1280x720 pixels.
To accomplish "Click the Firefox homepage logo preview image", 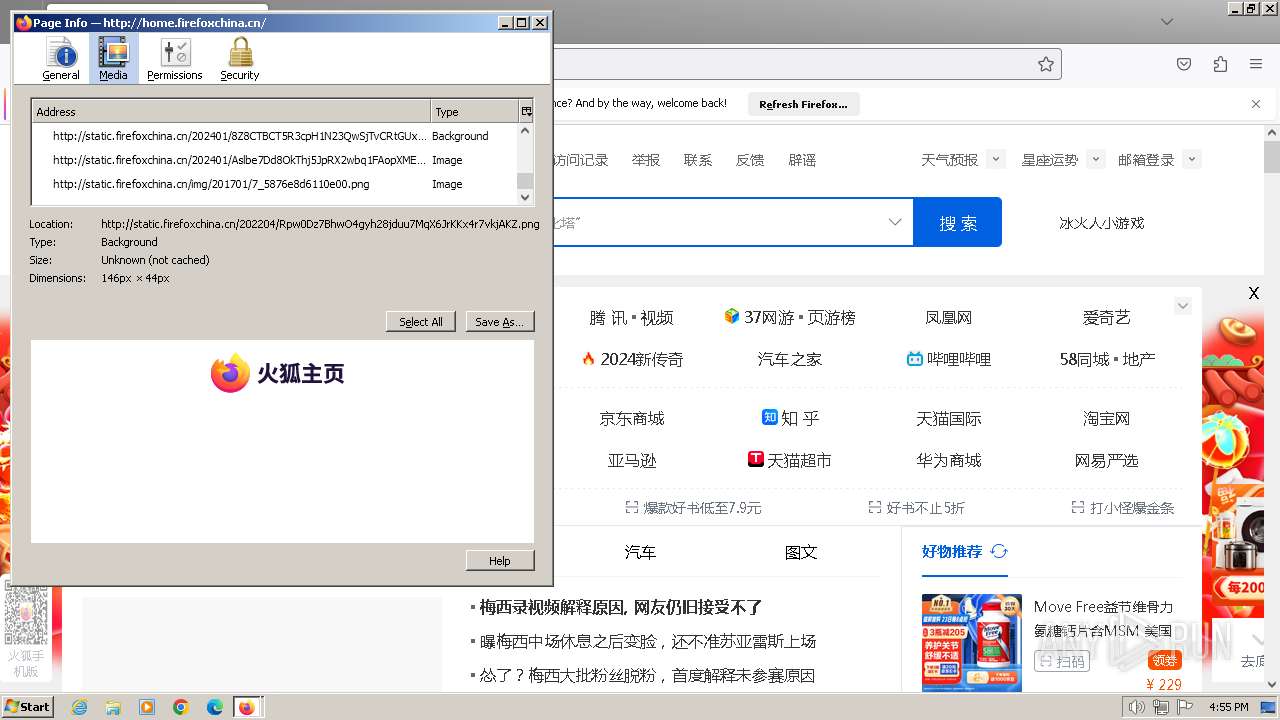I will (x=278, y=373).
